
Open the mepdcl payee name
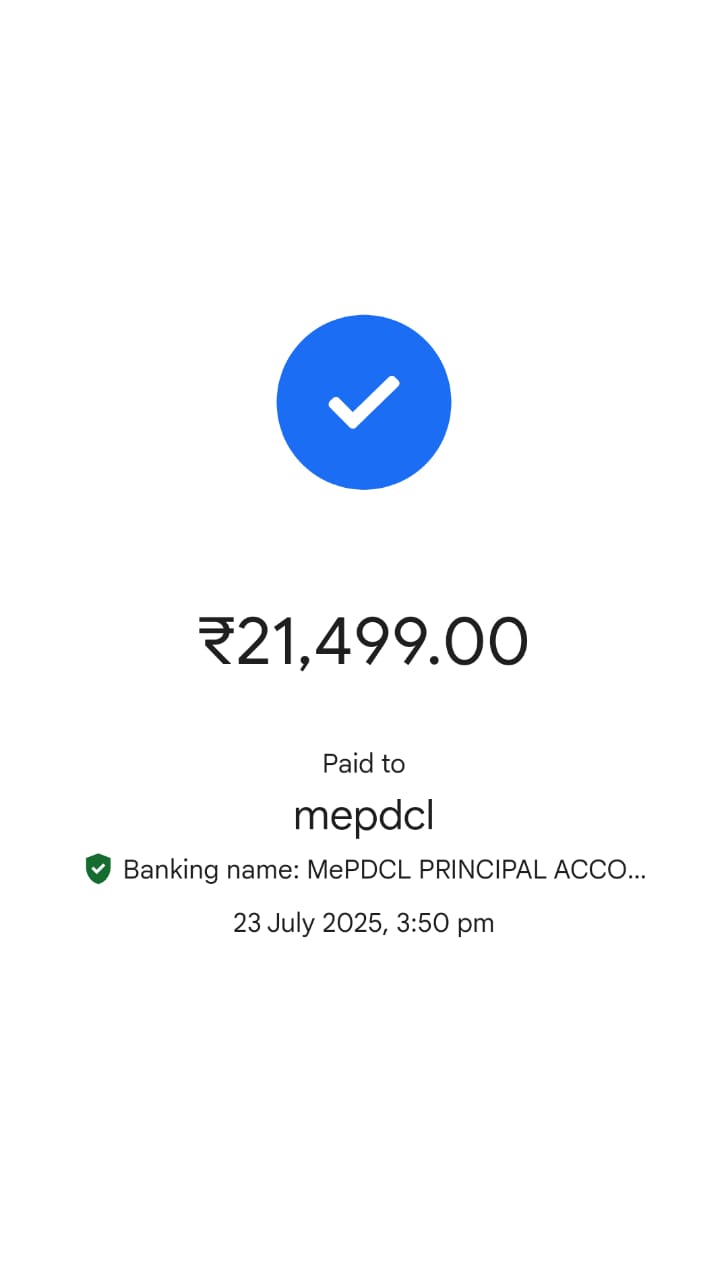364,817
